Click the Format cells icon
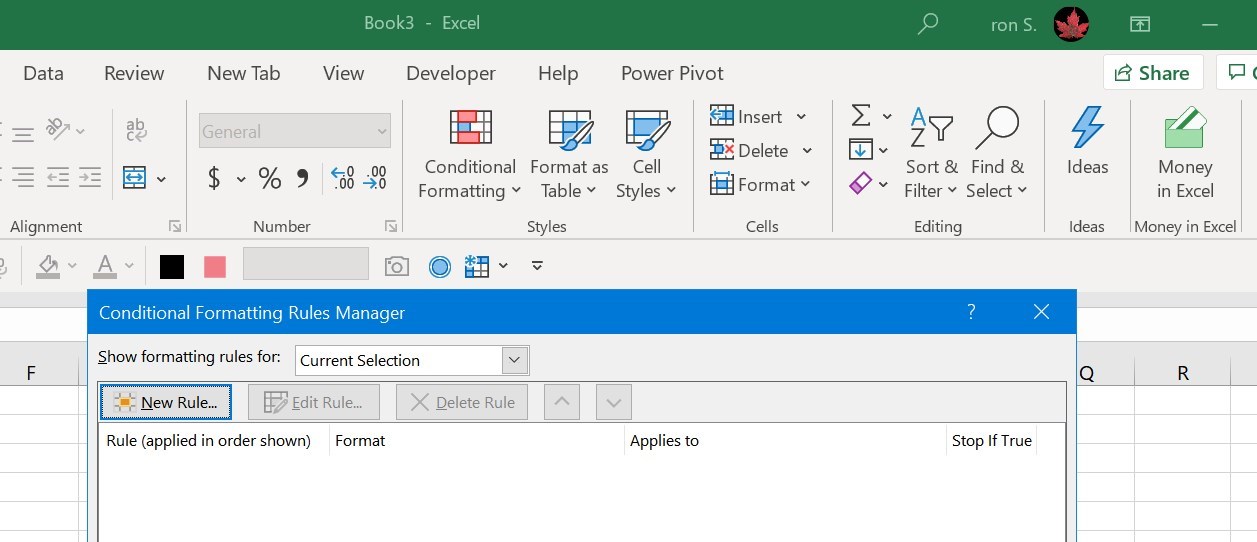The image size is (1257, 542). pos(722,184)
